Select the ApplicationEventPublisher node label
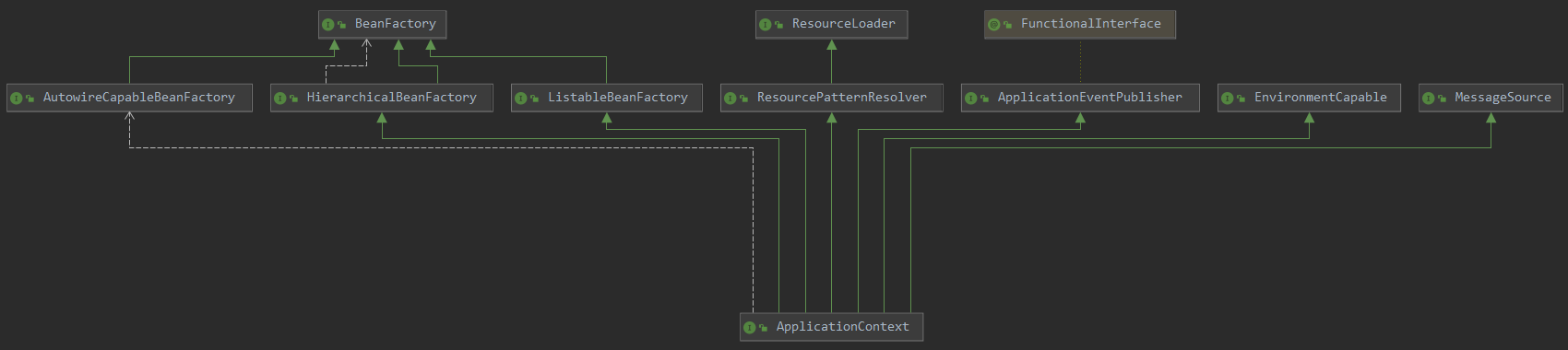Viewport: 1568px width, 350px height. coord(1090,98)
